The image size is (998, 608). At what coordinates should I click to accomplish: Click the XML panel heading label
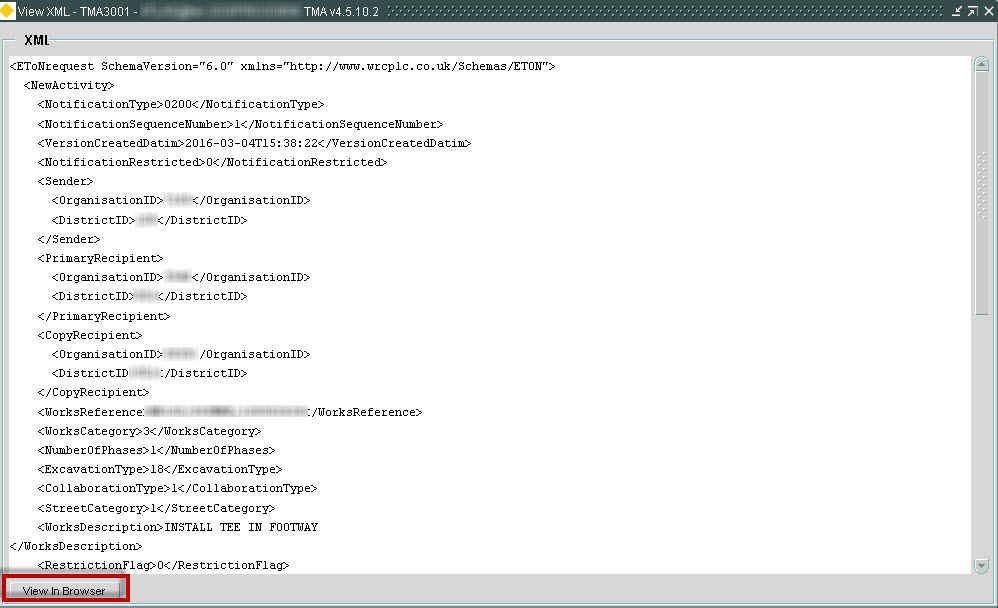[x=36, y=40]
